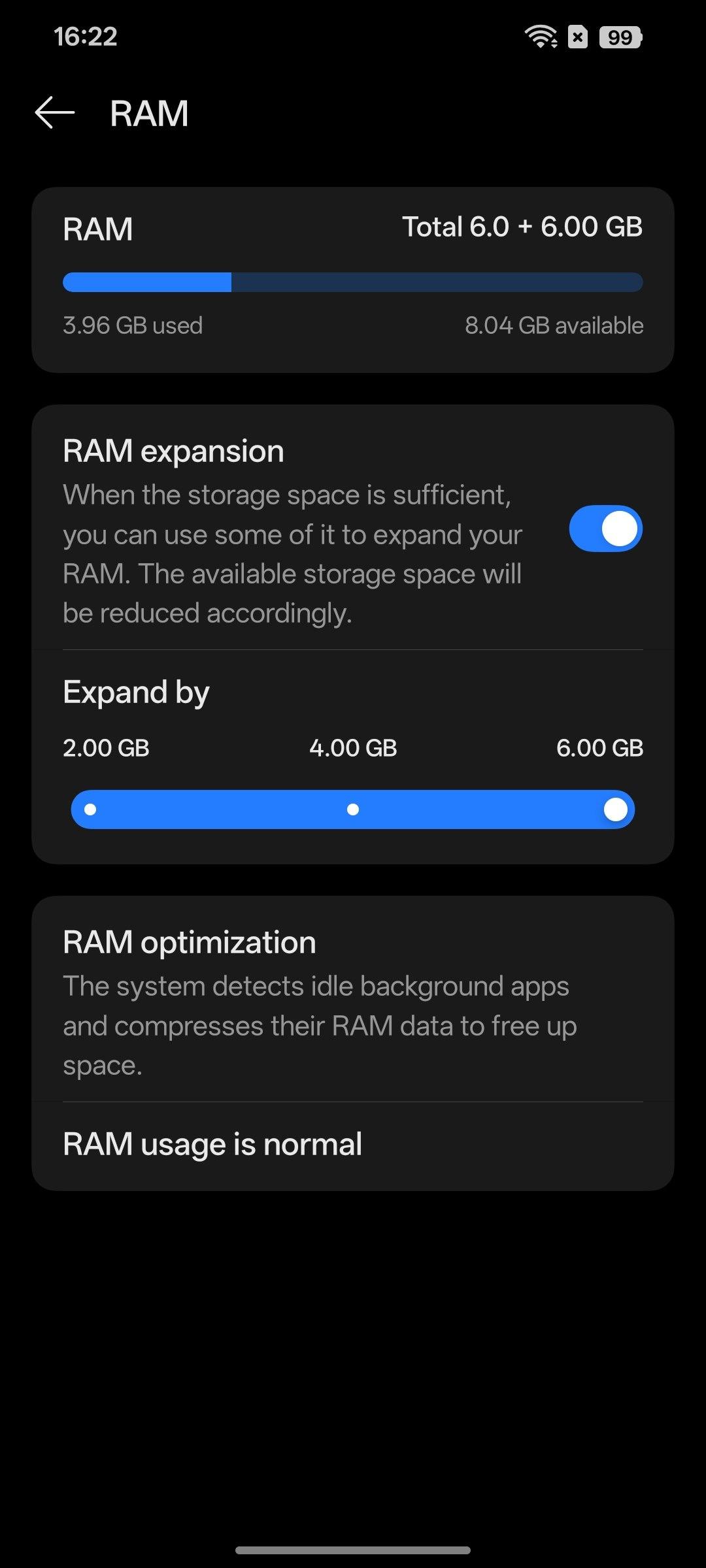Tap the 3.96 GB used label
706x1568 pixels.
pyautogui.click(x=133, y=325)
